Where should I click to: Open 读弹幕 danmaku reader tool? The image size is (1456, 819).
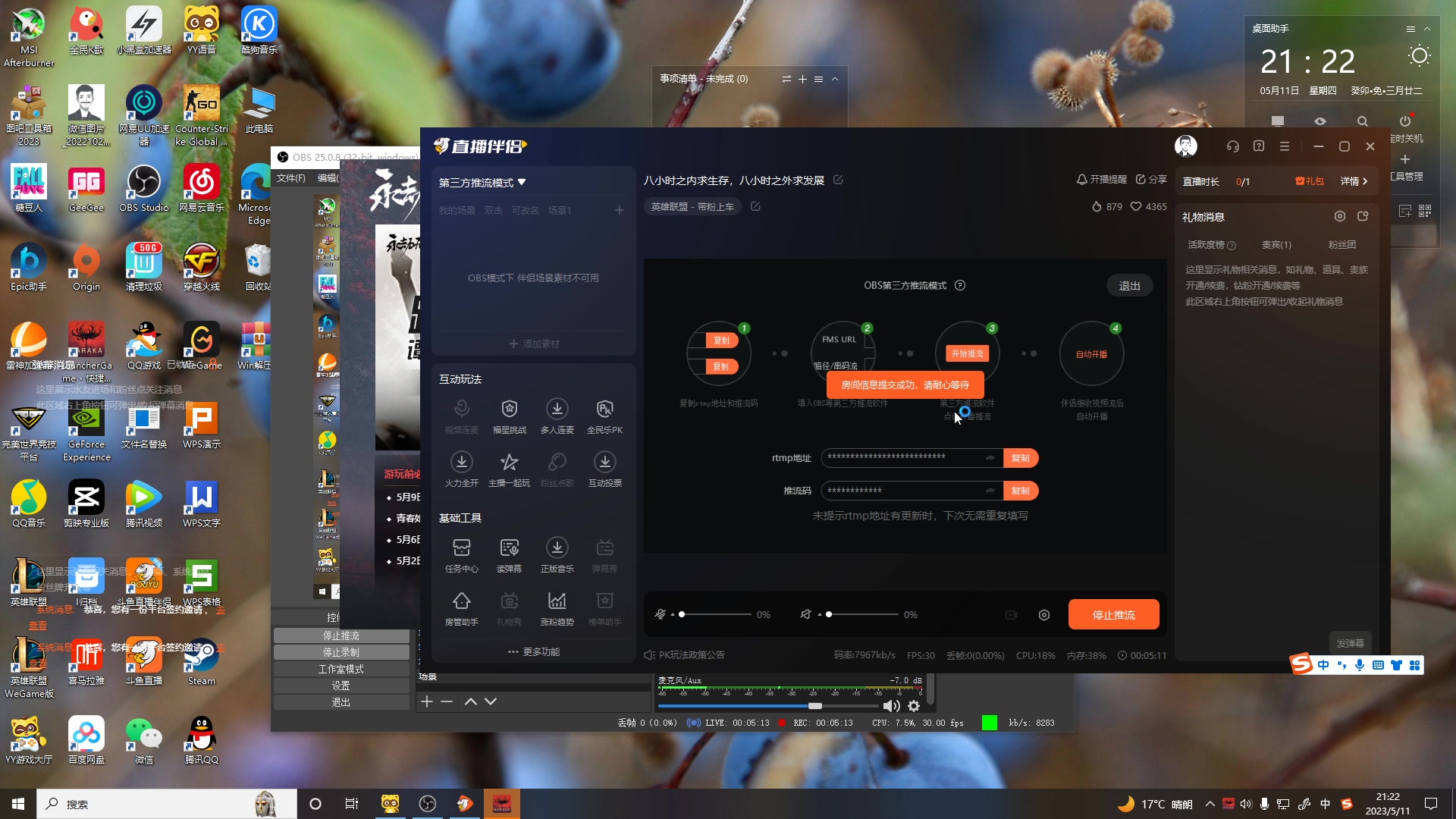pos(509,555)
